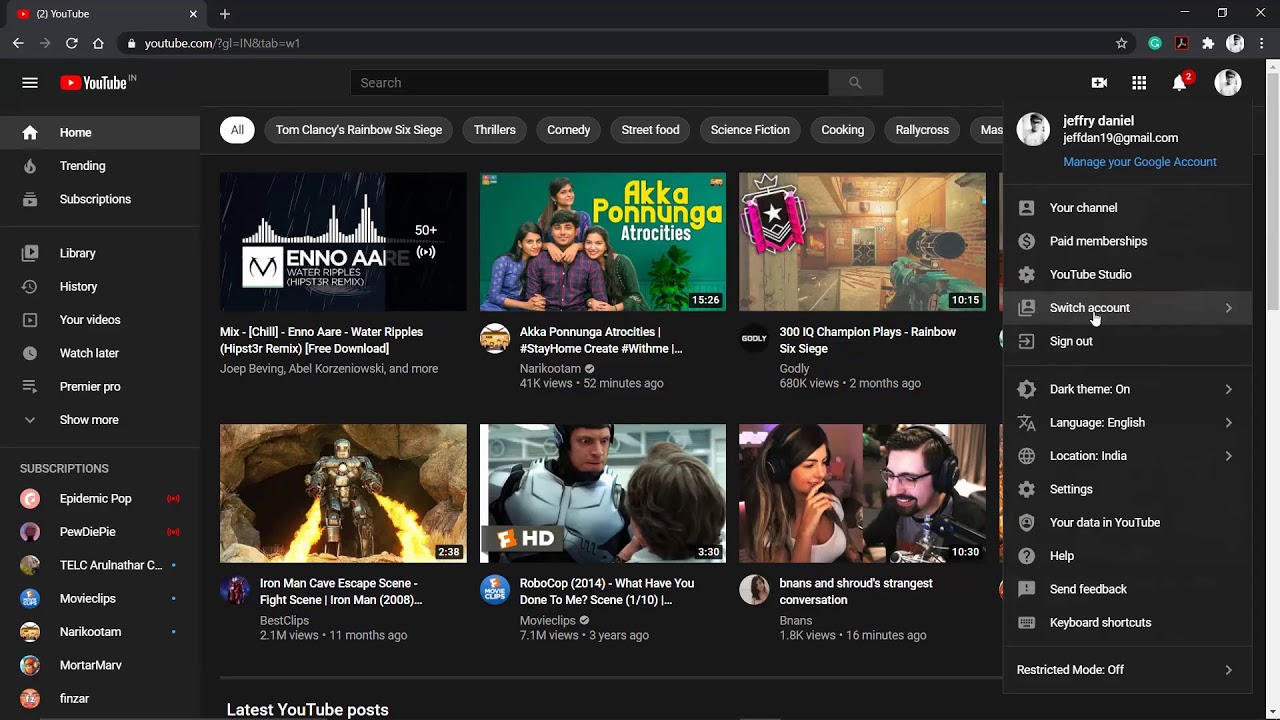Open PewDiePie in subscriptions list
1280x720 pixels.
coord(100,532)
